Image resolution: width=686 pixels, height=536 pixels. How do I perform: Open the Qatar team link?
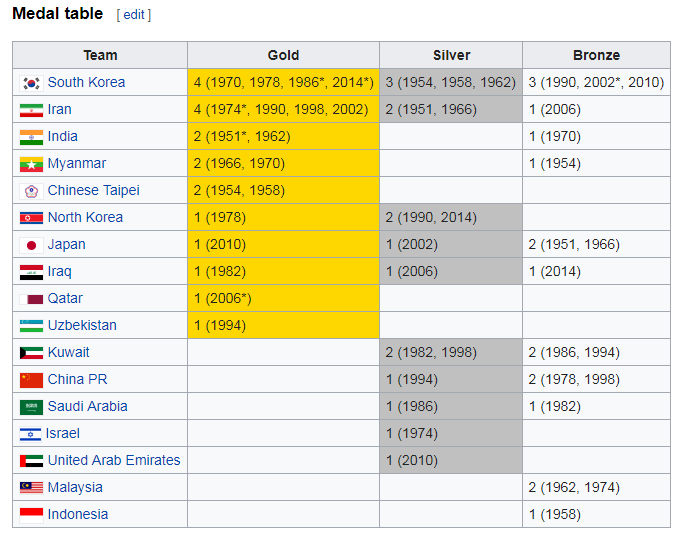(x=65, y=298)
